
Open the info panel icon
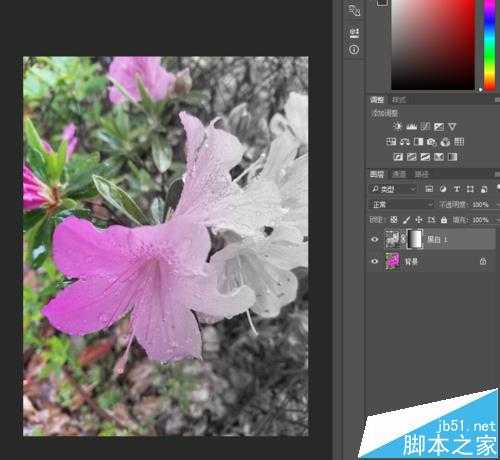tap(354, 50)
